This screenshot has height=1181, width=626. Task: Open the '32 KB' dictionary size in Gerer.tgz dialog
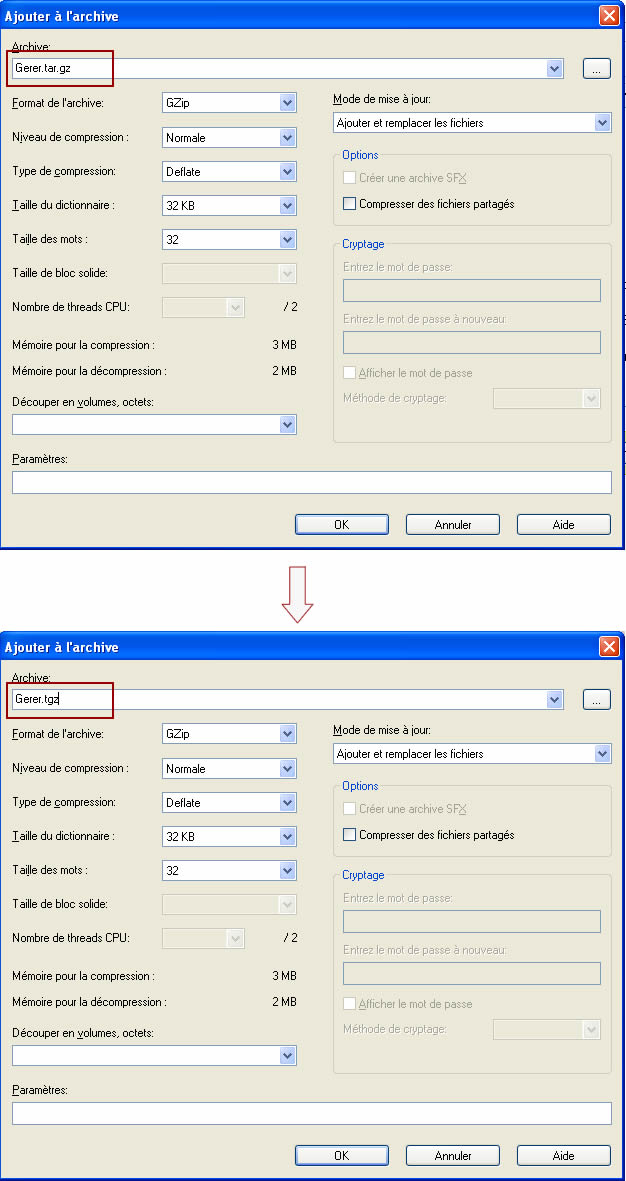click(x=288, y=837)
